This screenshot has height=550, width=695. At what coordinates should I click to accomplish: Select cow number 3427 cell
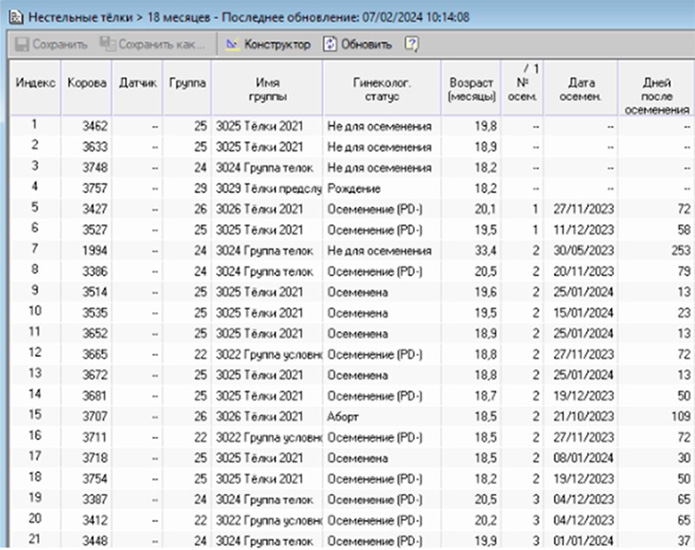[87, 209]
